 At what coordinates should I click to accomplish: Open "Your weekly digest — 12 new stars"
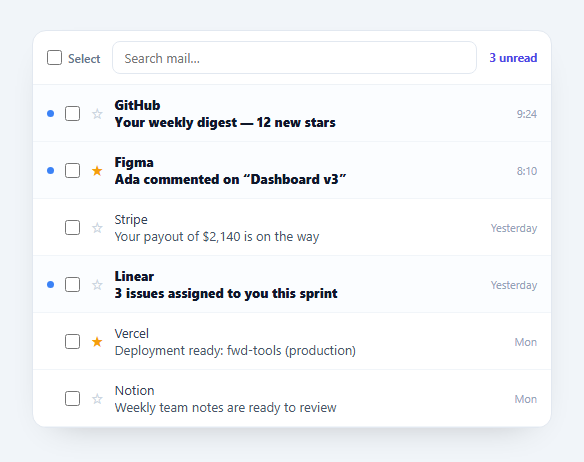coord(225,123)
